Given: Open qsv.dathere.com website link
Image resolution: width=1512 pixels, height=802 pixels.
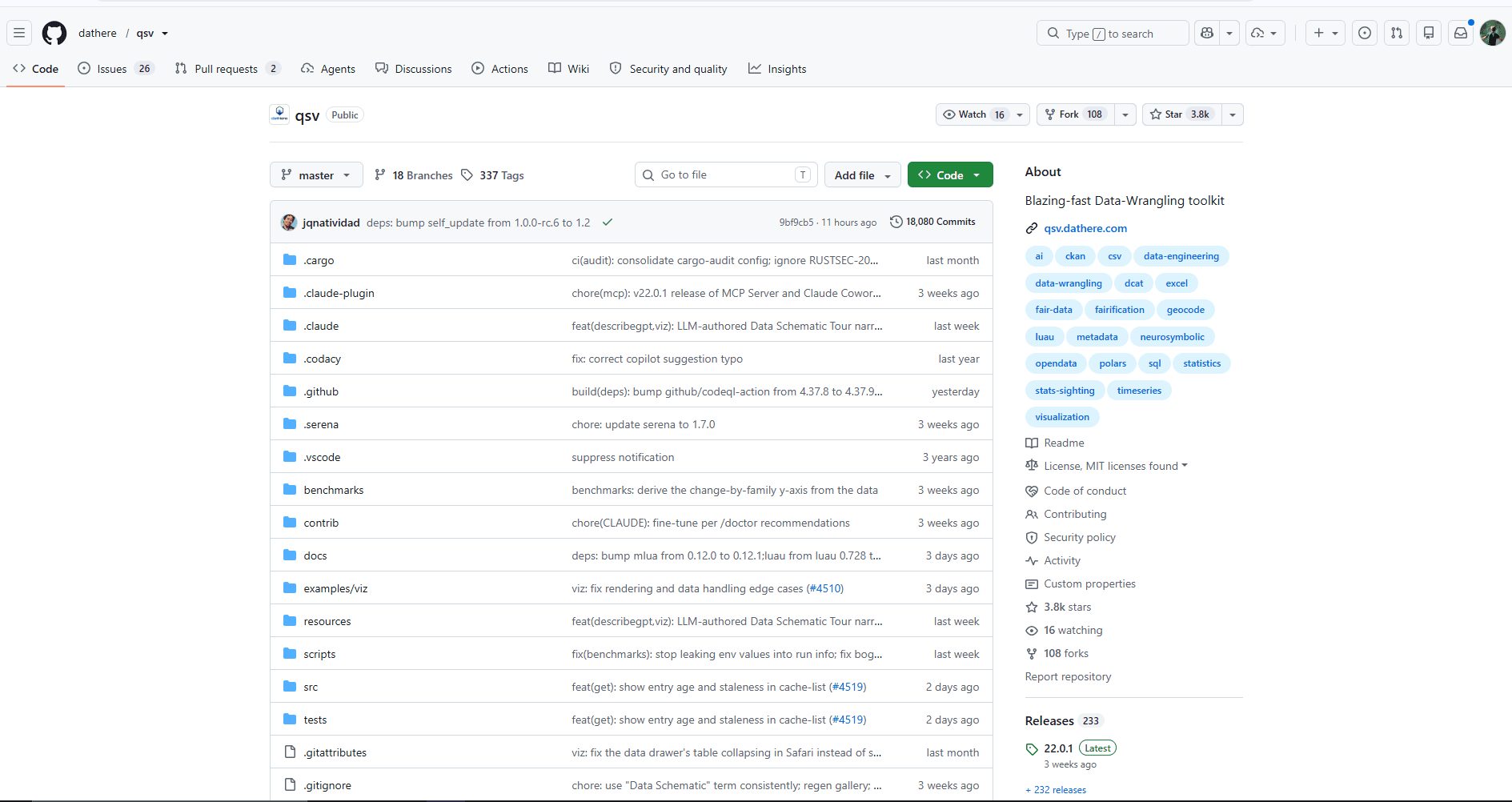Looking at the screenshot, I should click(x=1085, y=229).
